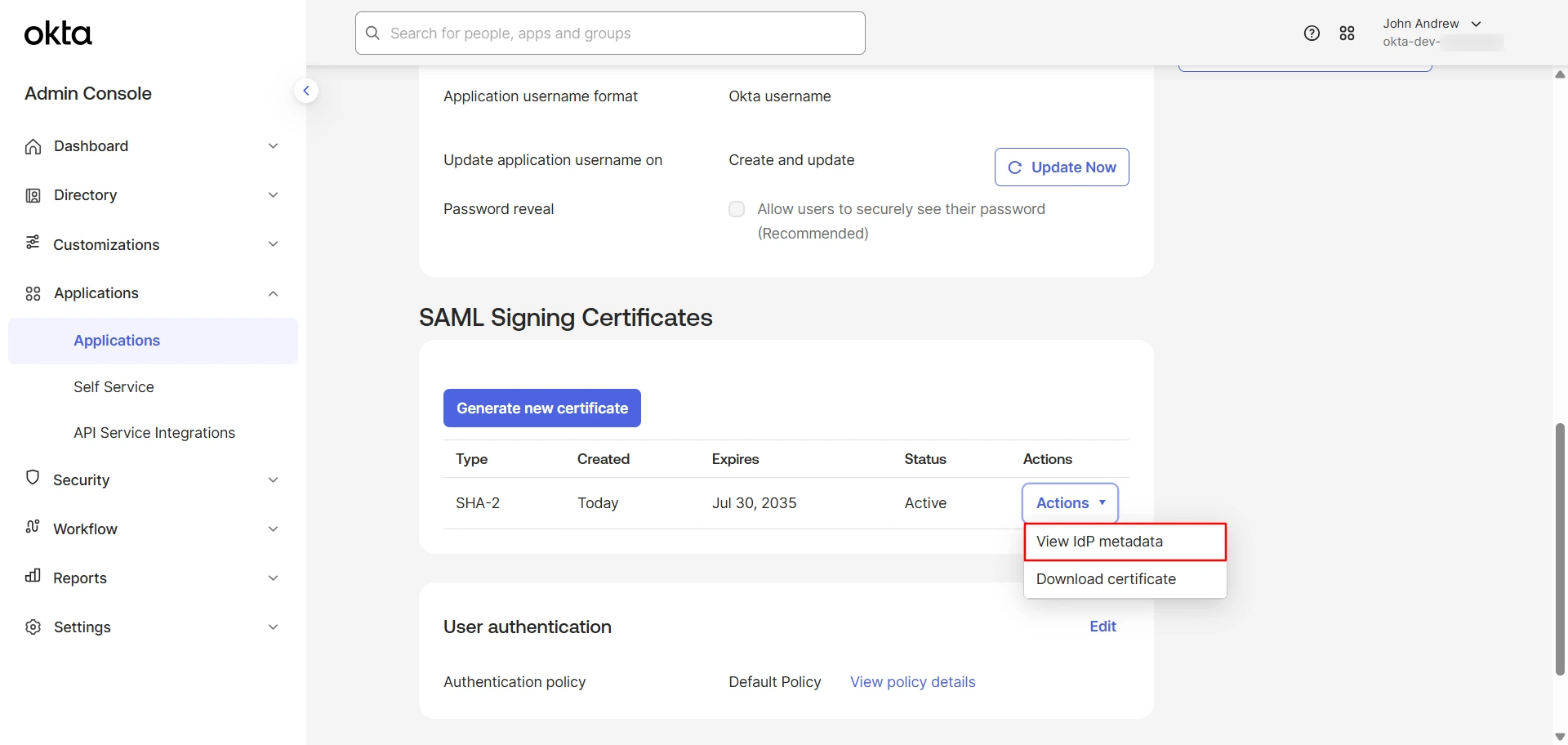Screen dimensions: 1568x745
Task: Click the Created column header
Action: pyautogui.click(x=604, y=459)
